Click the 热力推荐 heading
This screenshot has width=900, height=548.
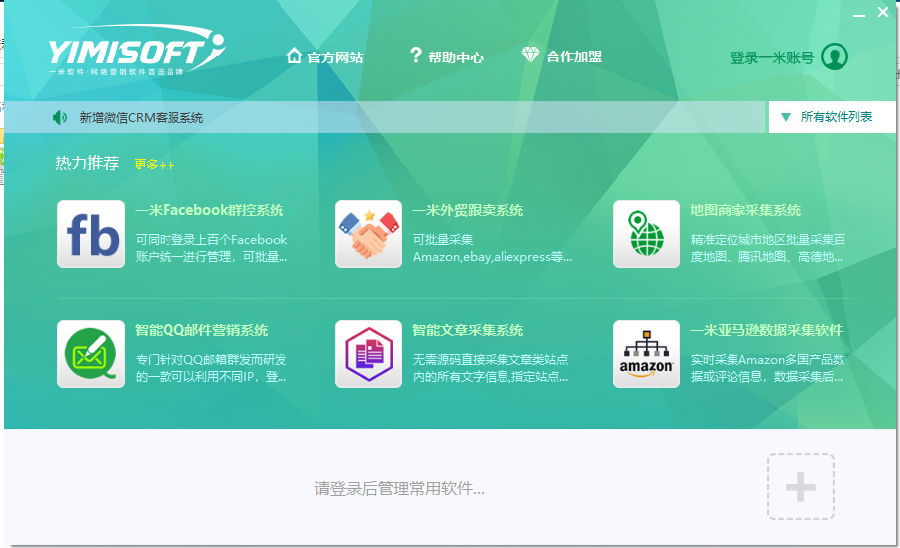click(87, 163)
